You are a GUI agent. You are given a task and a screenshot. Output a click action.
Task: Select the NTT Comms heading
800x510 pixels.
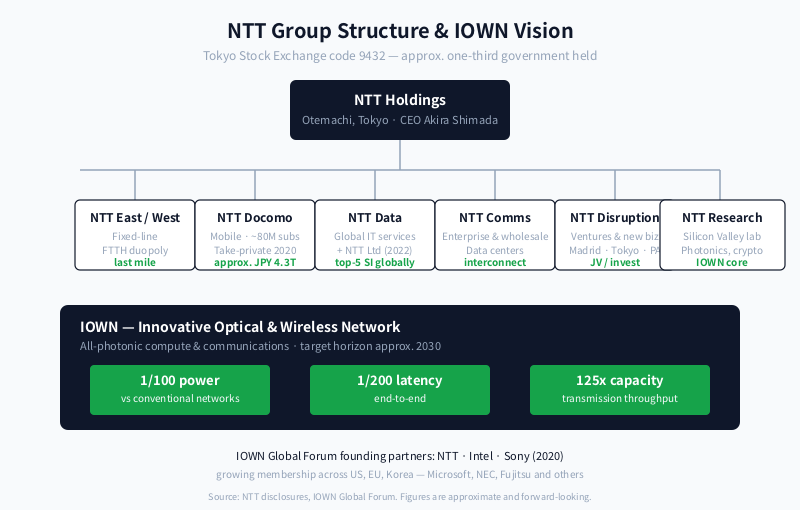[495, 218]
